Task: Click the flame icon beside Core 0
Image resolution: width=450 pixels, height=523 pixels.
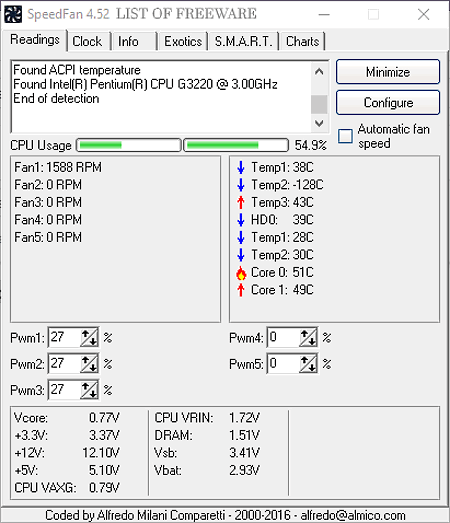Action: (241, 273)
